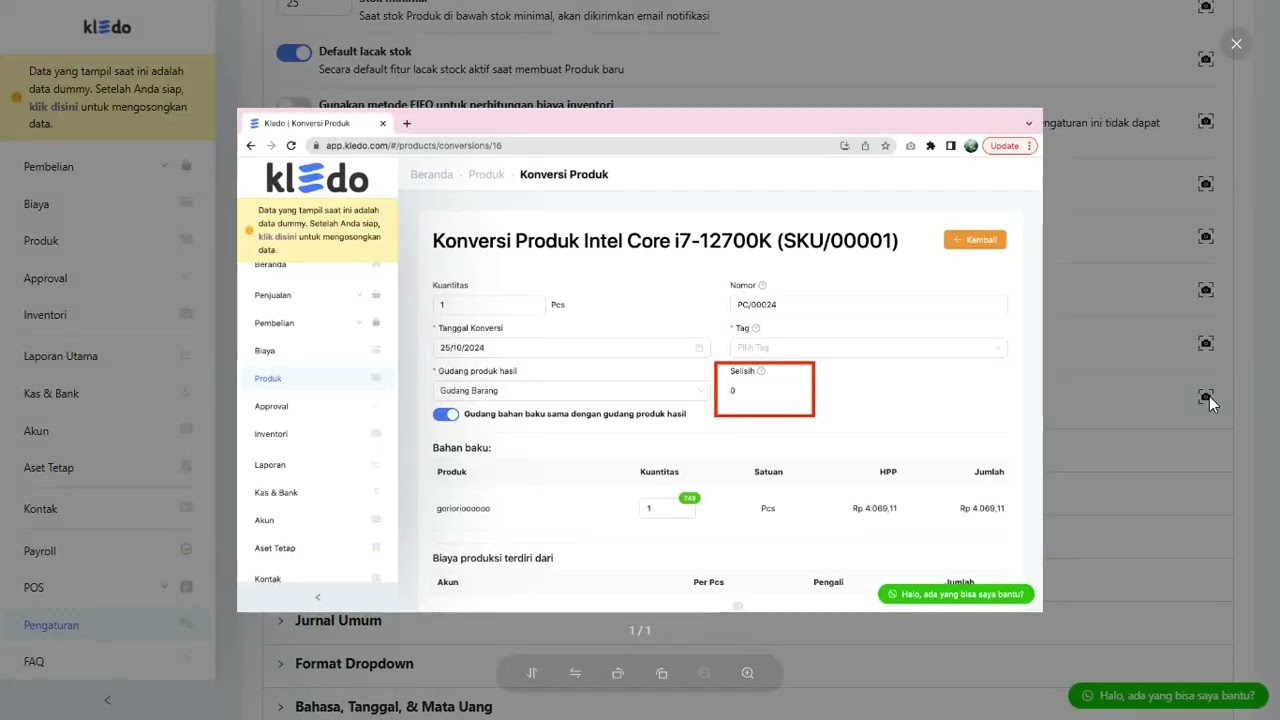1280x720 pixels.
Task: Toggle the Default lacak stok switch
Action: pyautogui.click(x=294, y=53)
